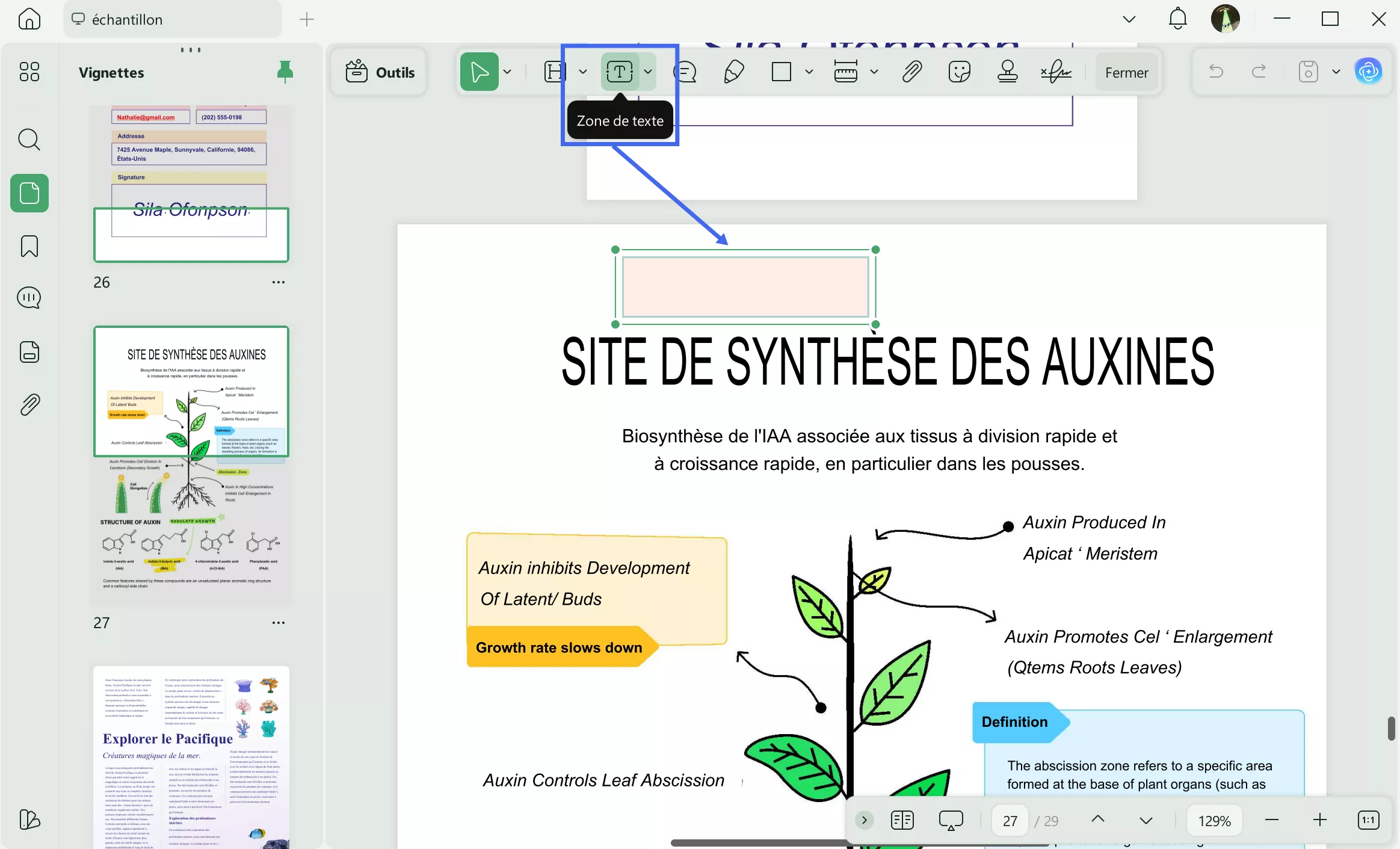Switch to the échantillon document tab
The height and width of the screenshot is (849, 1400).
click(171, 19)
